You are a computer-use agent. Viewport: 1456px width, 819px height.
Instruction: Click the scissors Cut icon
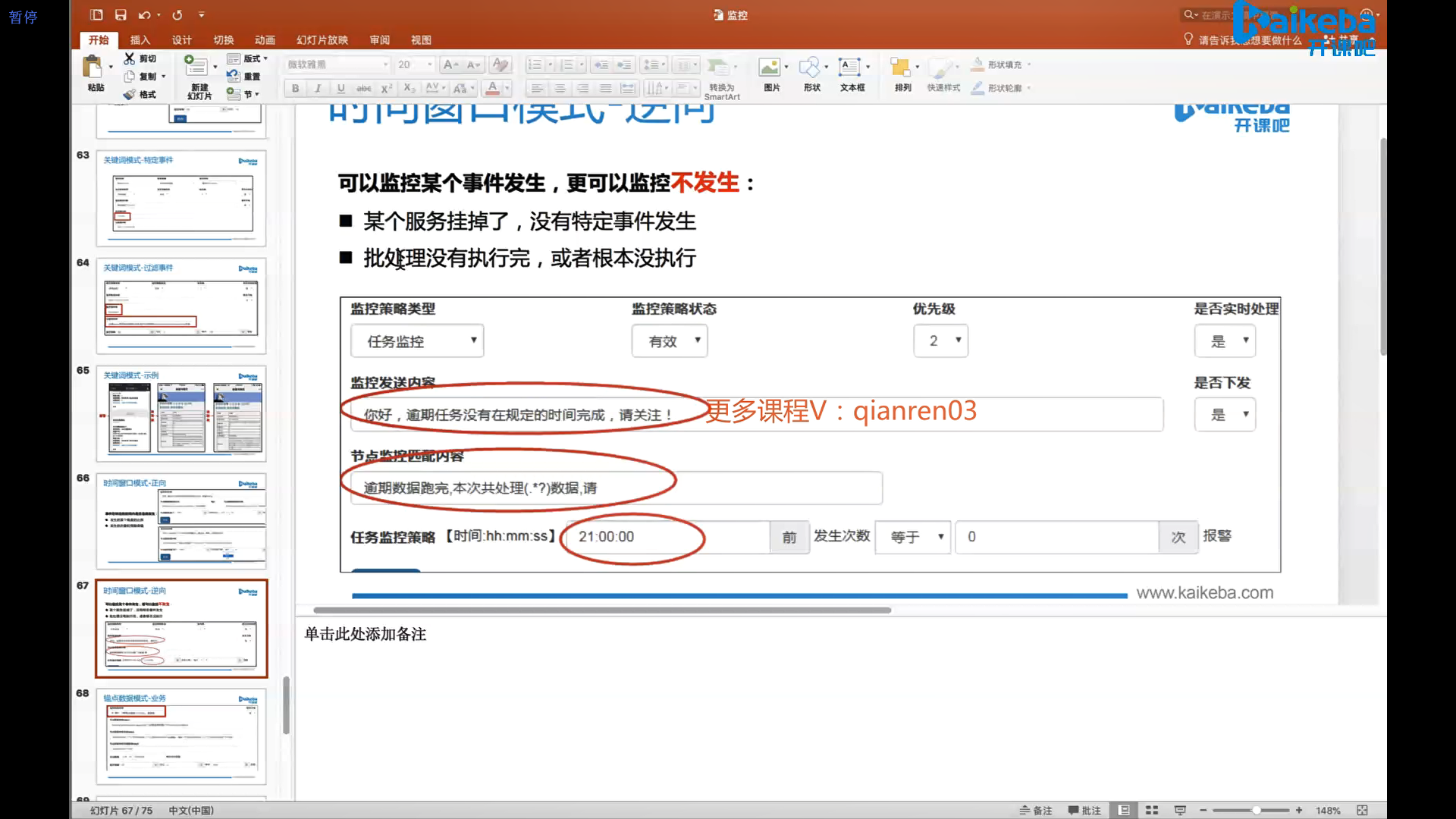point(130,58)
